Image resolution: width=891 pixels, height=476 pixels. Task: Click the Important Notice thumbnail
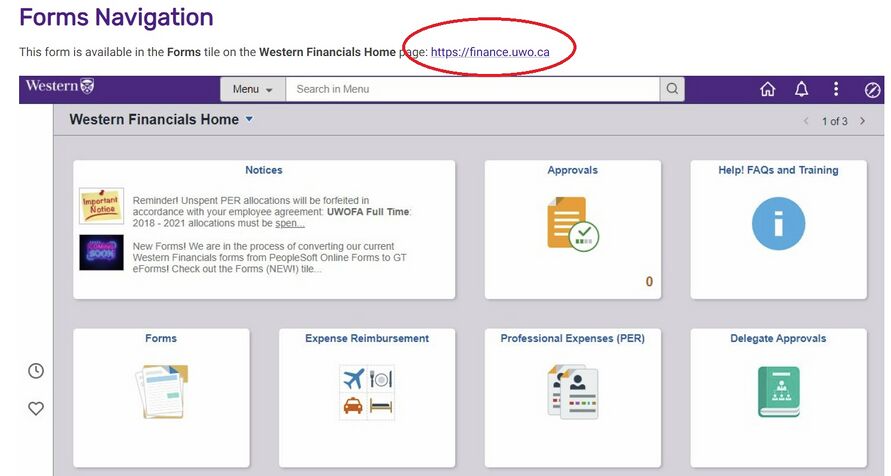click(x=101, y=206)
